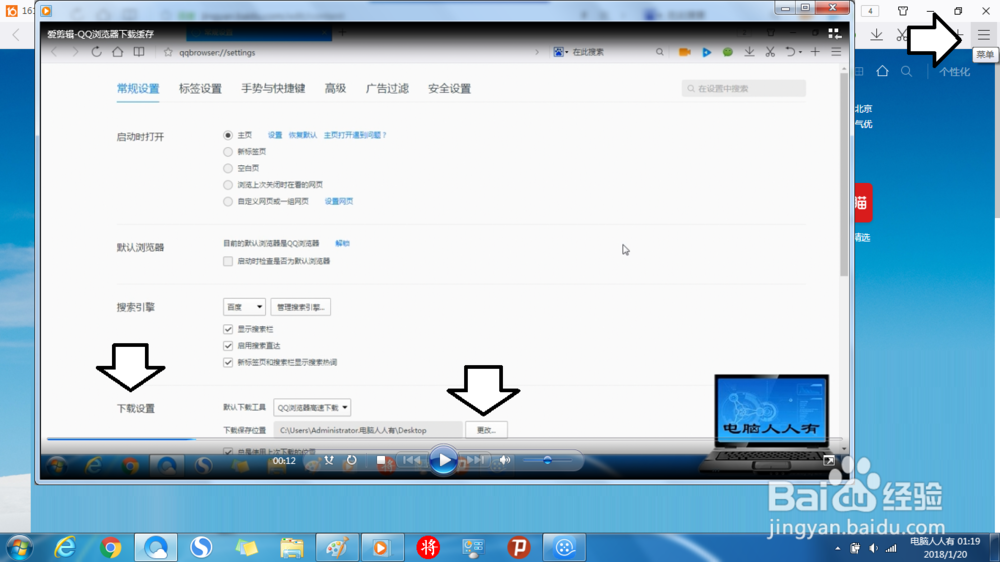
Task: Click 更改 button for download location
Action: pos(486,430)
